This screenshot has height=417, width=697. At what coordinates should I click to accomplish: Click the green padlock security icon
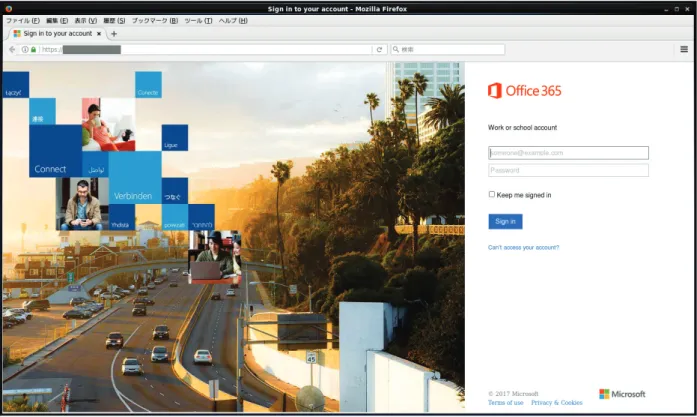(33, 49)
